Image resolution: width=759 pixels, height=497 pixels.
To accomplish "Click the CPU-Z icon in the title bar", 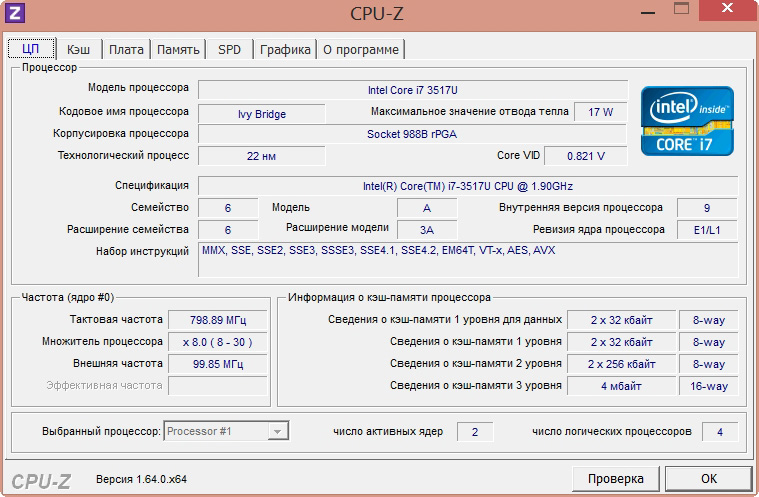I will point(14,13).
